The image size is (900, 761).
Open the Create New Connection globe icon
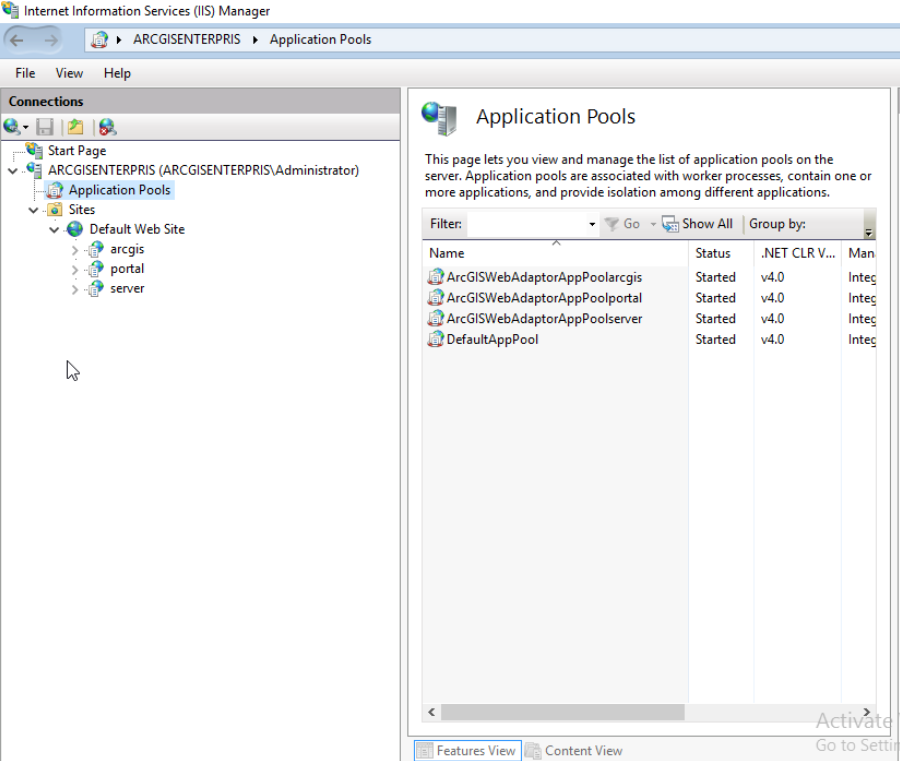(11, 126)
